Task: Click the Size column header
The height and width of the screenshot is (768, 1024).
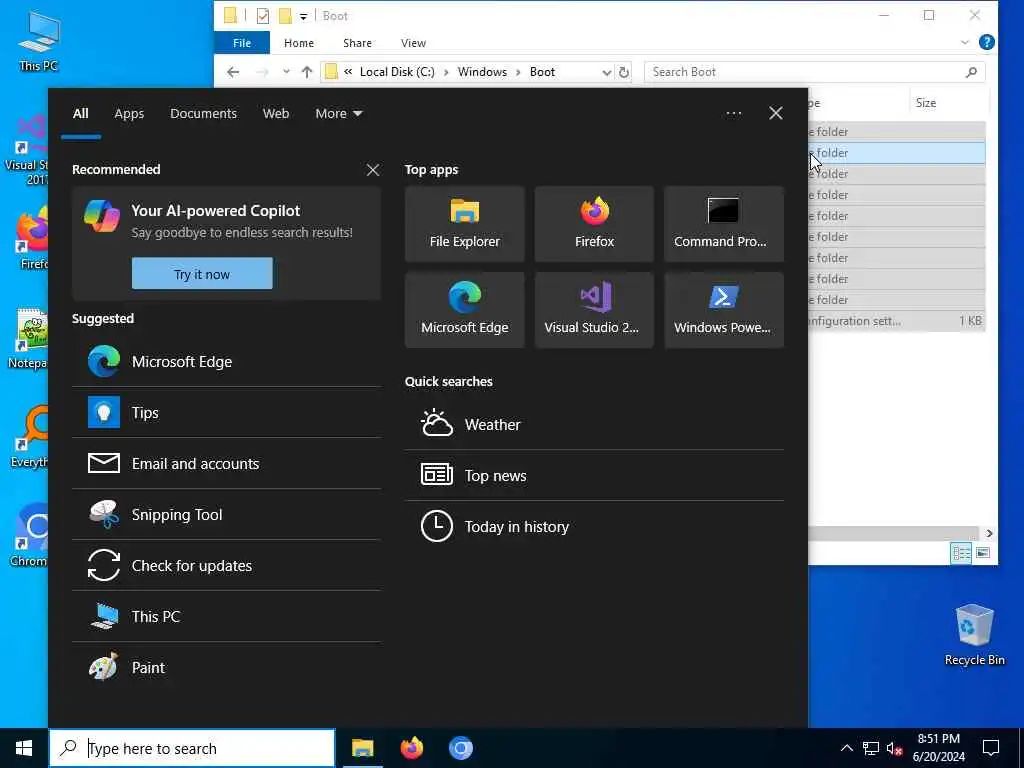Action: 948,103
